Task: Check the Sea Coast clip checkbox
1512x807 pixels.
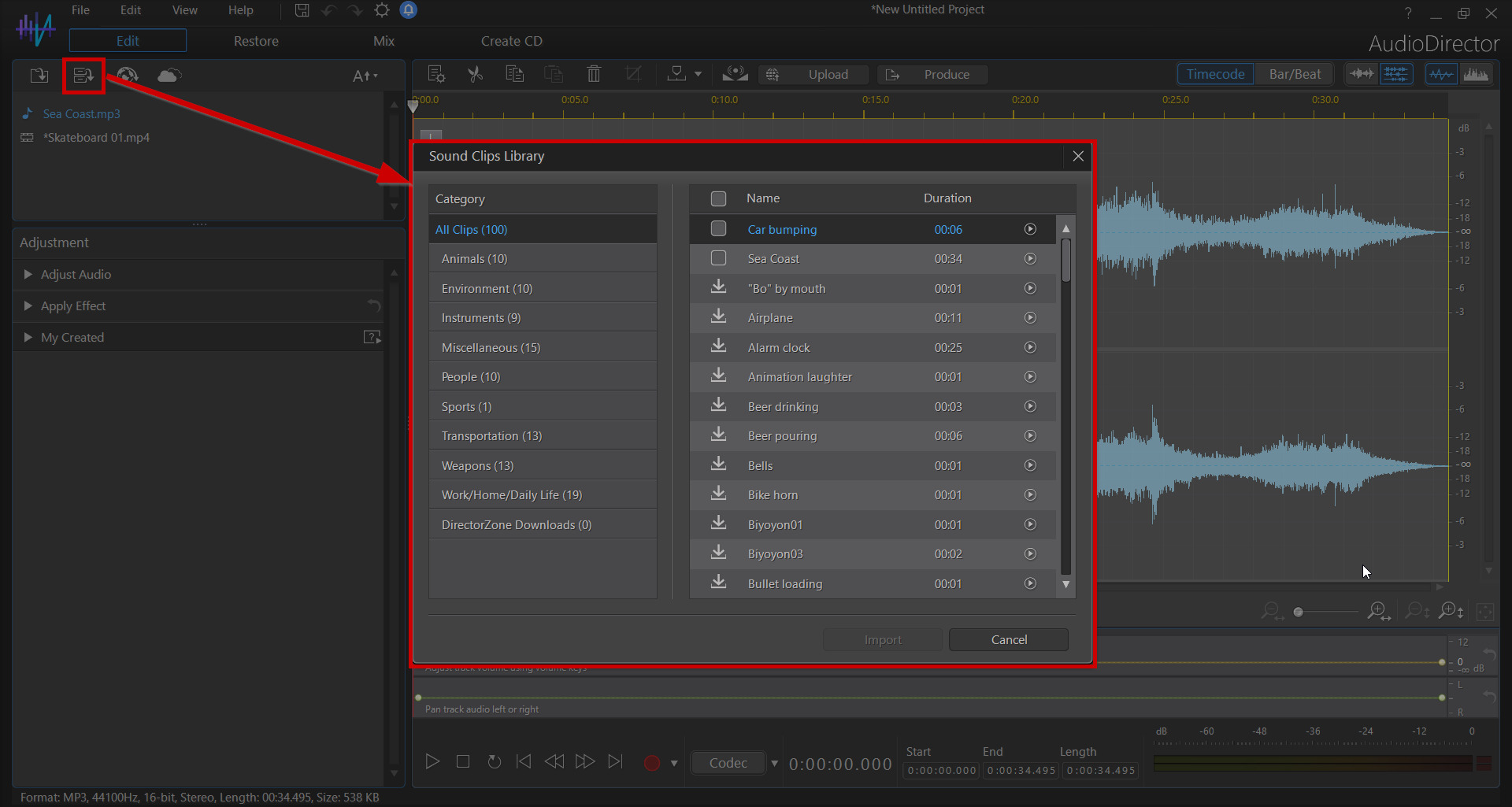Action: point(718,258)
